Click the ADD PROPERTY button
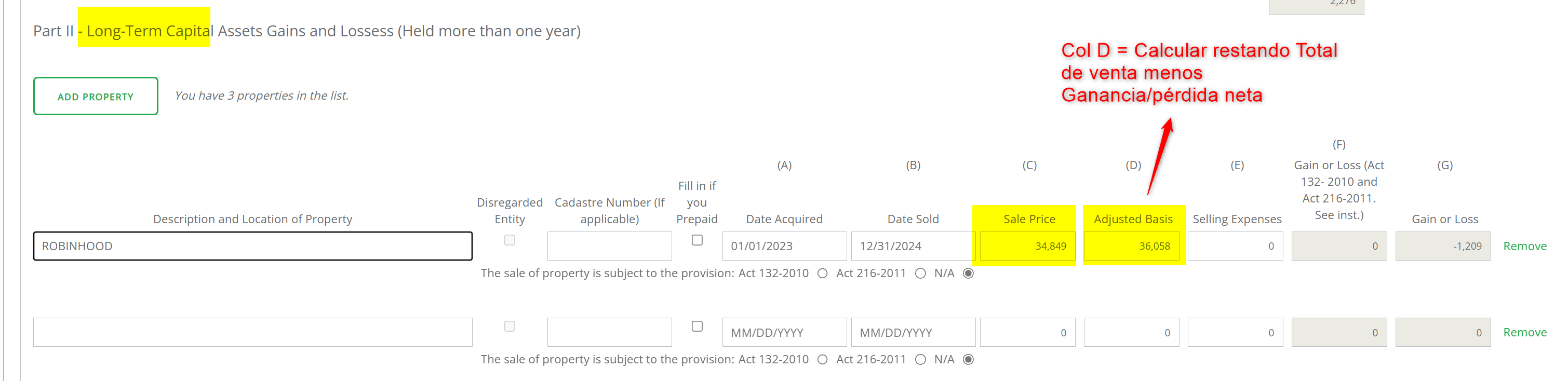 point(96,96)
